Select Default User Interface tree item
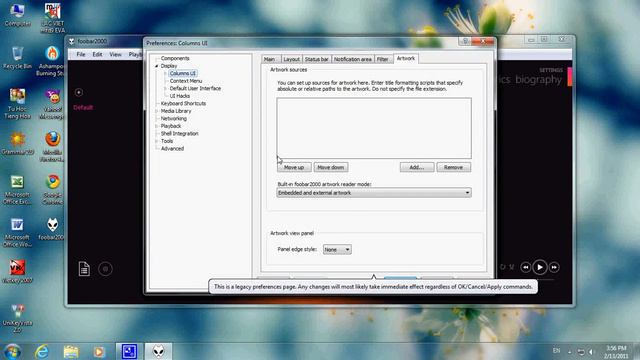The height and width of the screenshot is (360, 640). point(195,88)
